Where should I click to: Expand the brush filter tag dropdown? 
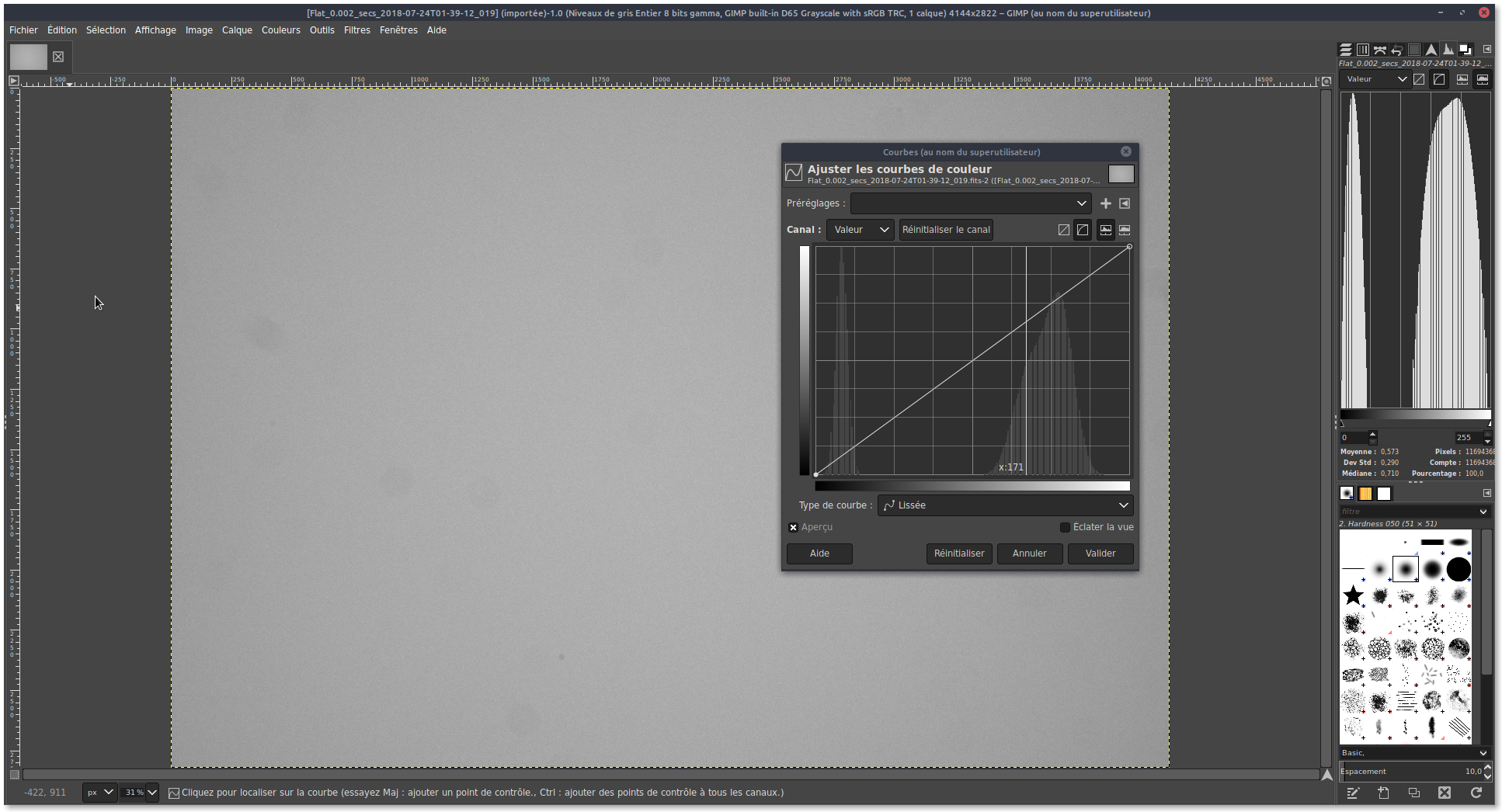pyautogui.click(x=1483, y=512)
